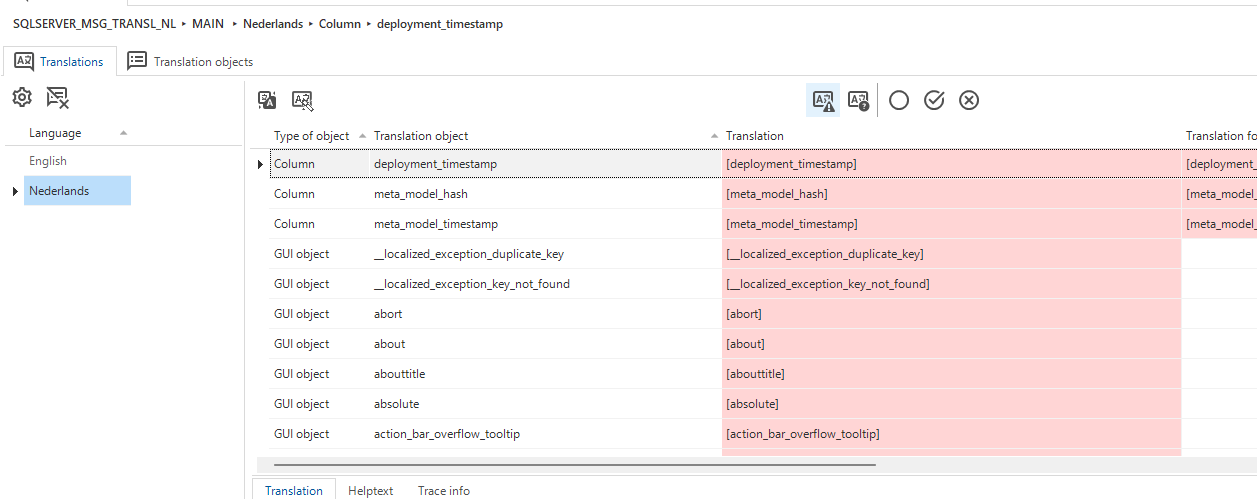This screenshot has width=1257, height=499.
Task: Click the automatic translate icon in grid toolbar
Action: (267, 99)
